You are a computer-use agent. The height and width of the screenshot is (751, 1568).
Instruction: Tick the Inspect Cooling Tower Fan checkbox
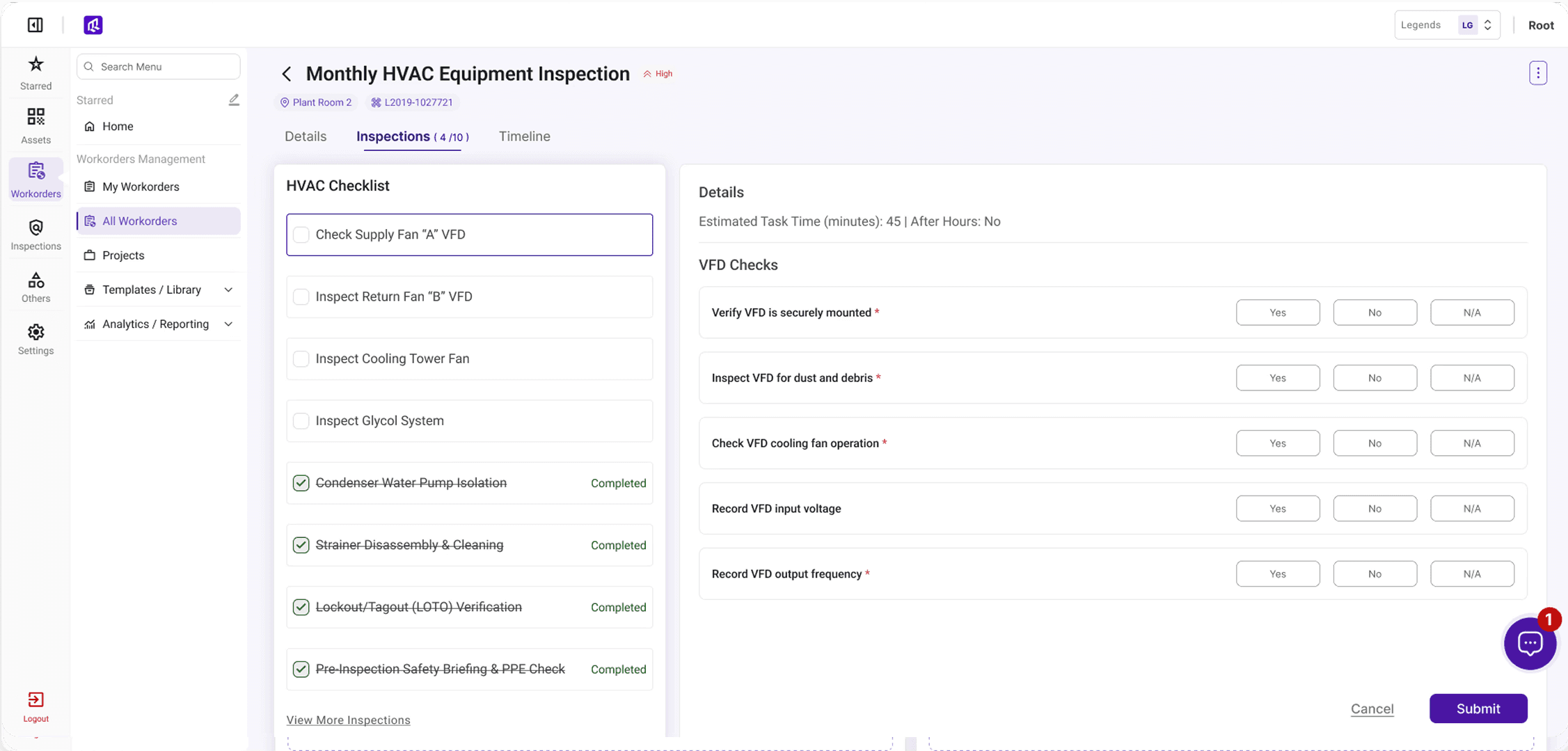(x=301, y=358)
